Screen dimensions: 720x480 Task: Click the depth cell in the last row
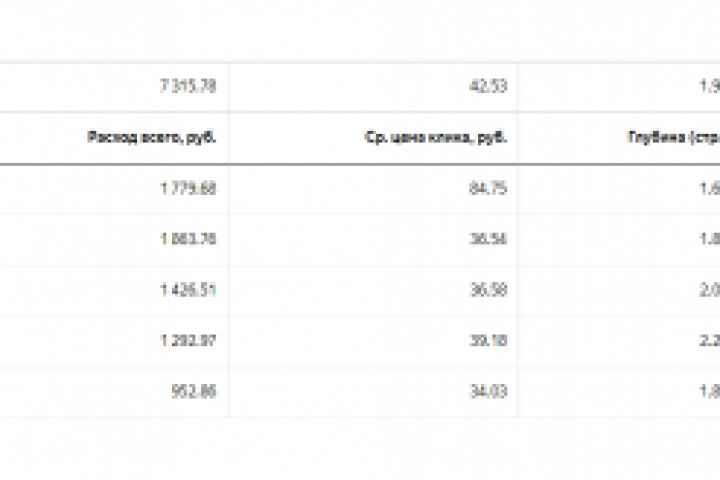click(x=708, y=393)
